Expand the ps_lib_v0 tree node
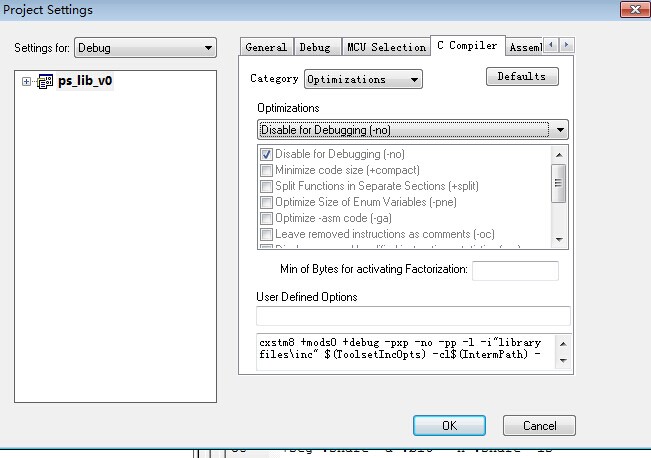The height and width of the screenshot is (458, 651). point(26,82)
